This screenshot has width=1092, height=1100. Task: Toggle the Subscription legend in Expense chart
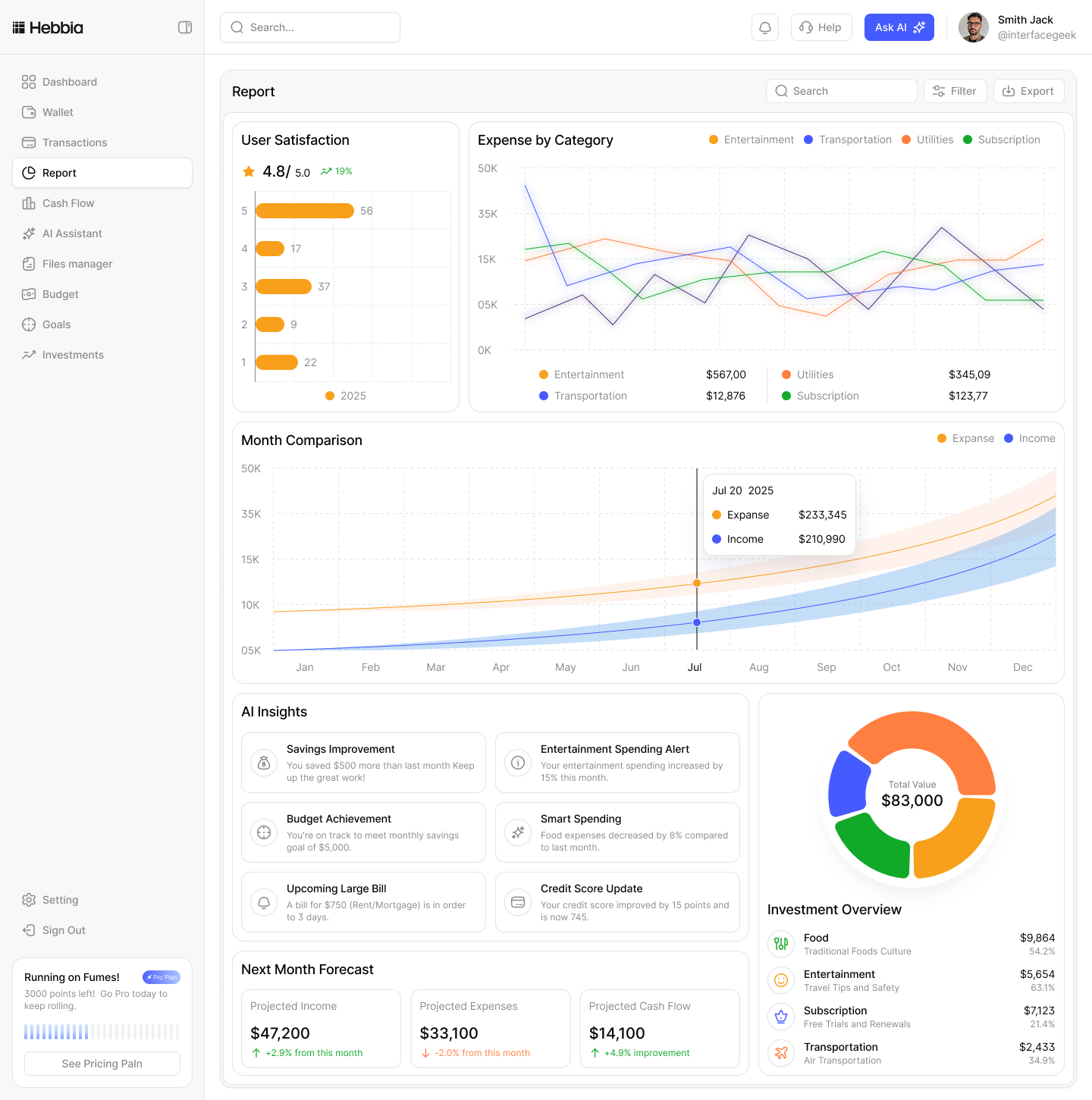point(1002,139)
